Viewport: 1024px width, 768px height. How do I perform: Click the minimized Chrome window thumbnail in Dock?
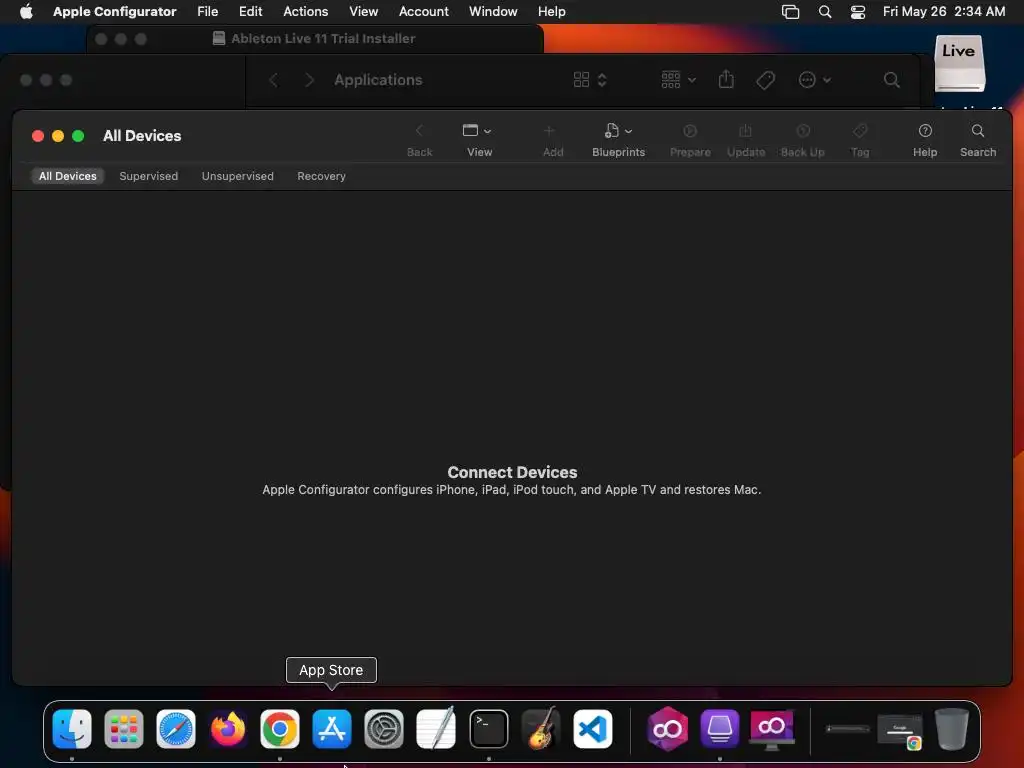[900, 730]
